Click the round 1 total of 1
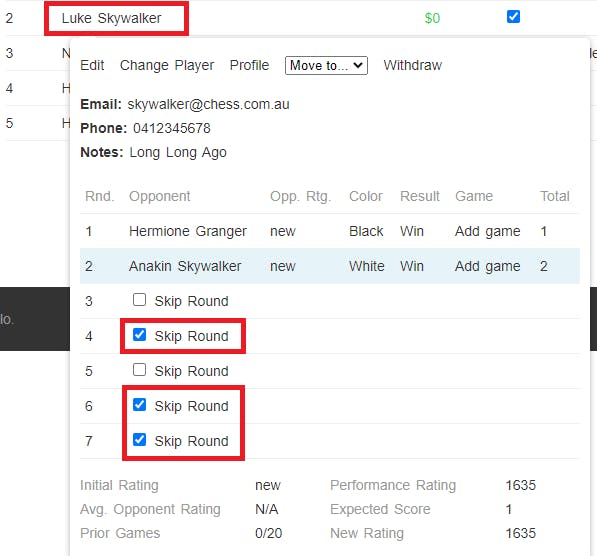The height and width of the screenshot is (556, 597). 544,231
